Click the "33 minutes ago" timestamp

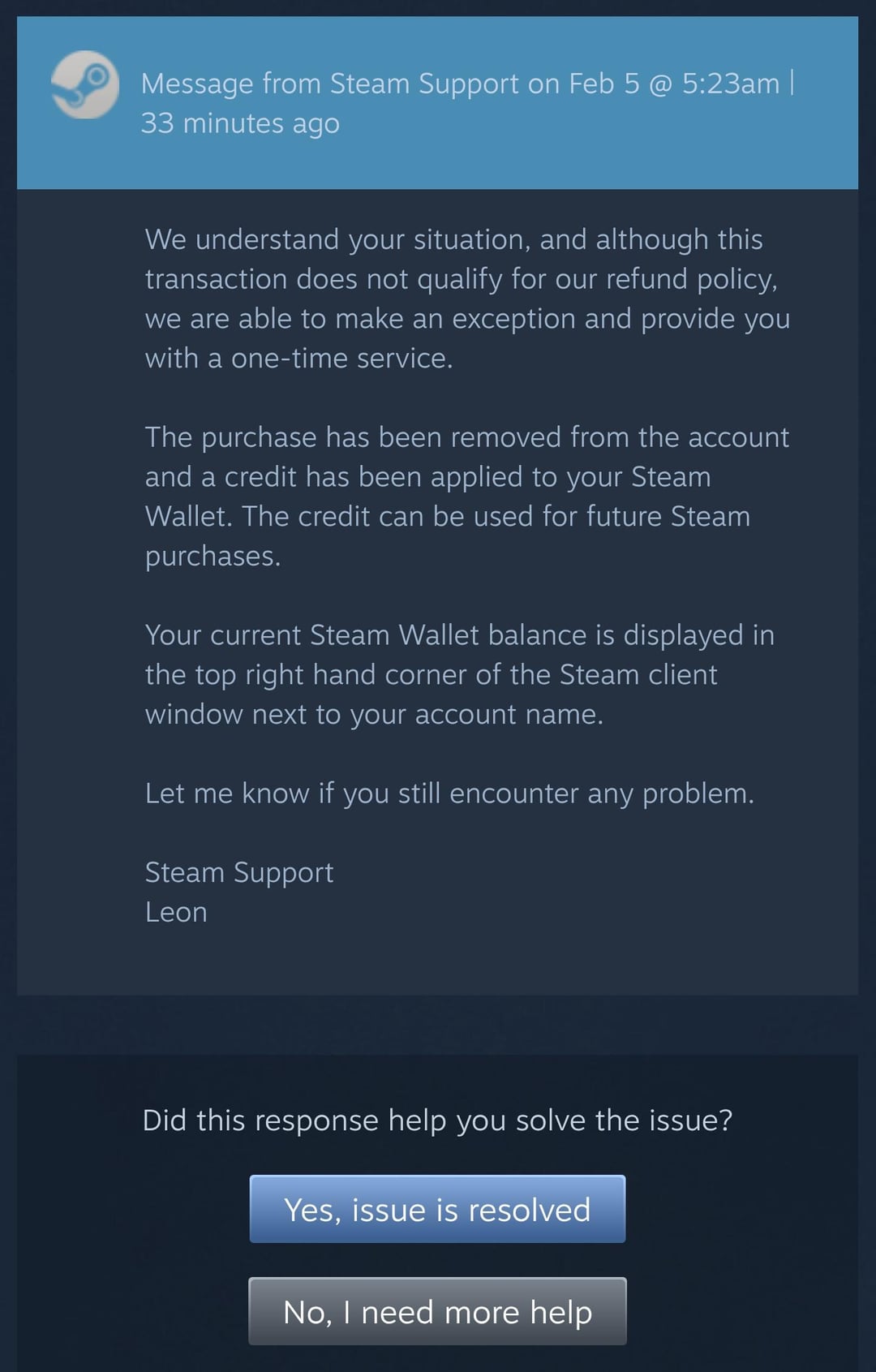coord(240,123)
